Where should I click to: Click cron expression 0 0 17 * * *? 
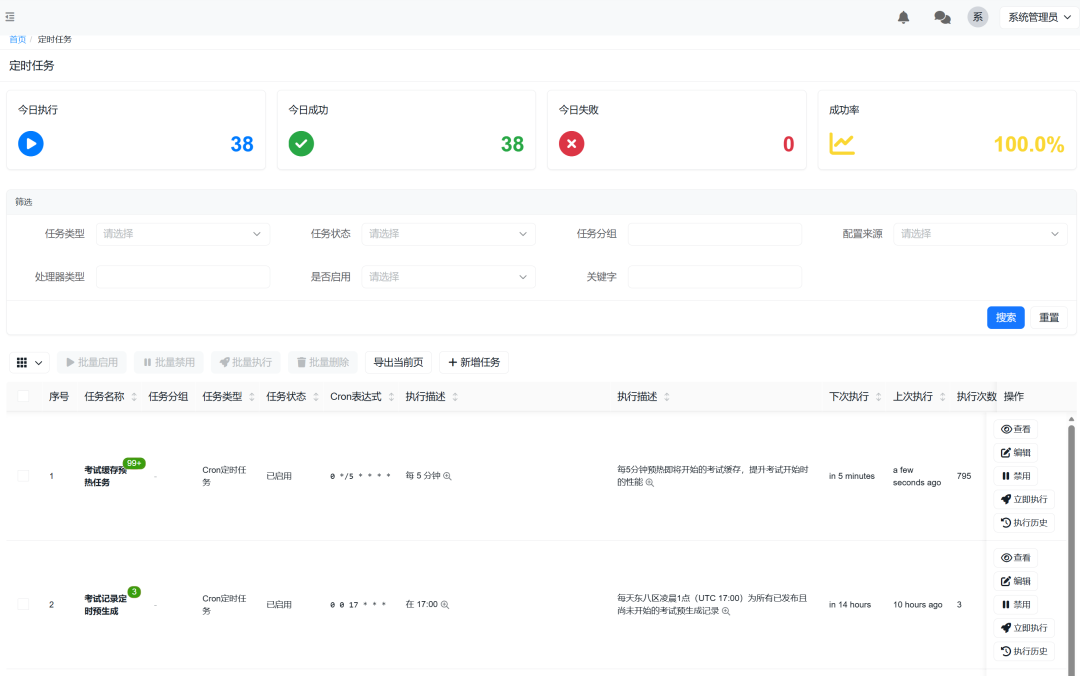point(357,605)
